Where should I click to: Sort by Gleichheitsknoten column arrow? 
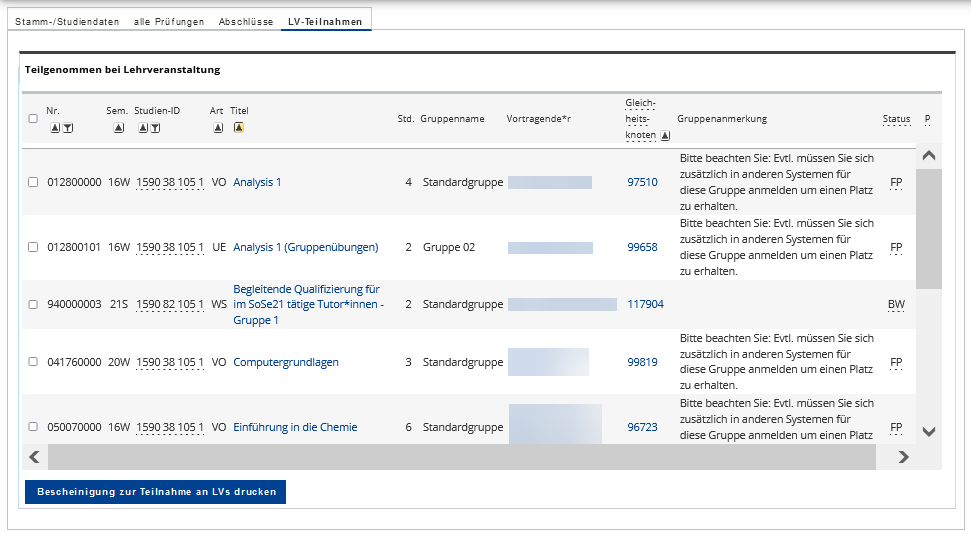[665, 135]
